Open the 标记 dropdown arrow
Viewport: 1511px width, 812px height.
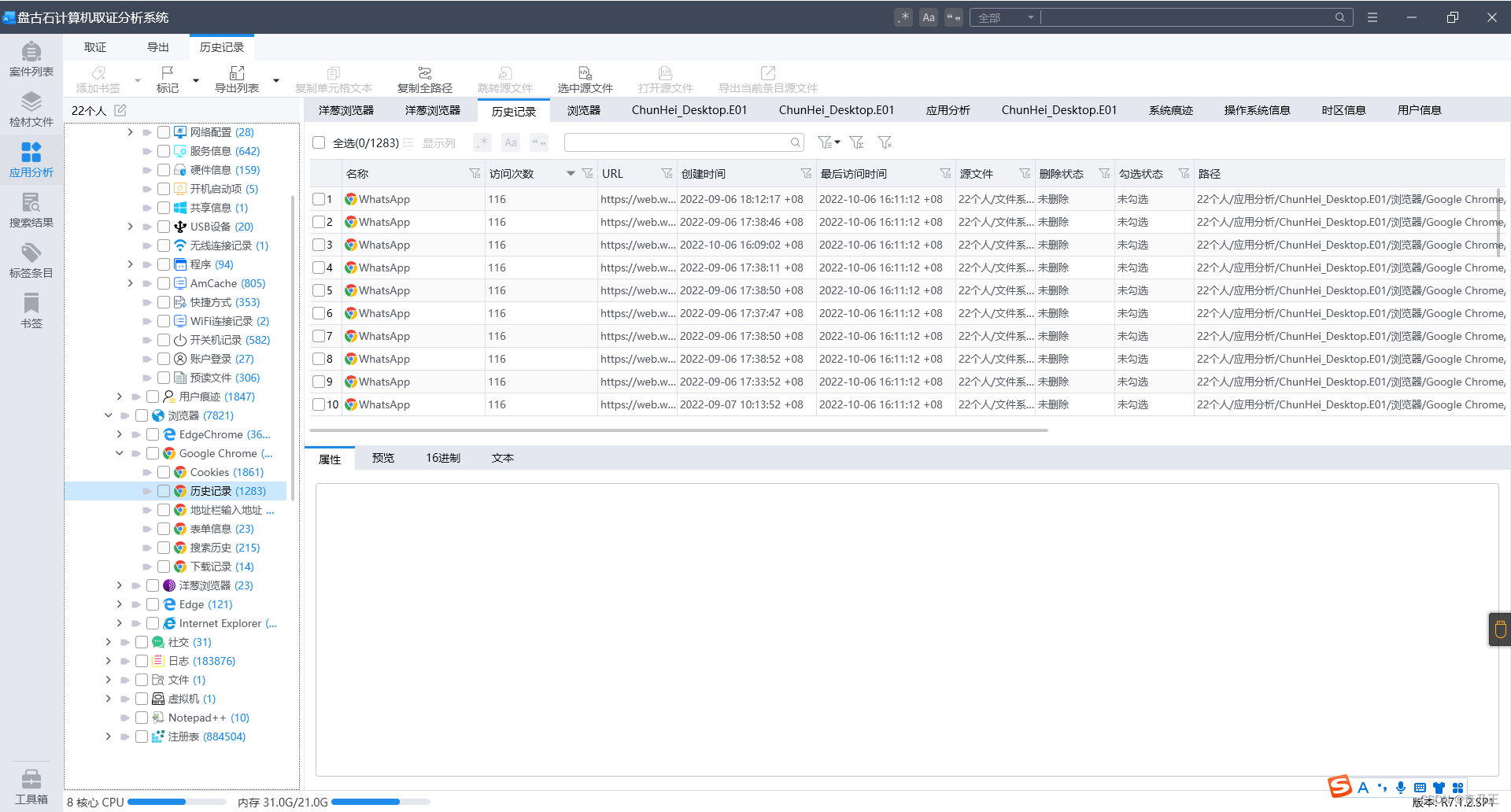196,80
